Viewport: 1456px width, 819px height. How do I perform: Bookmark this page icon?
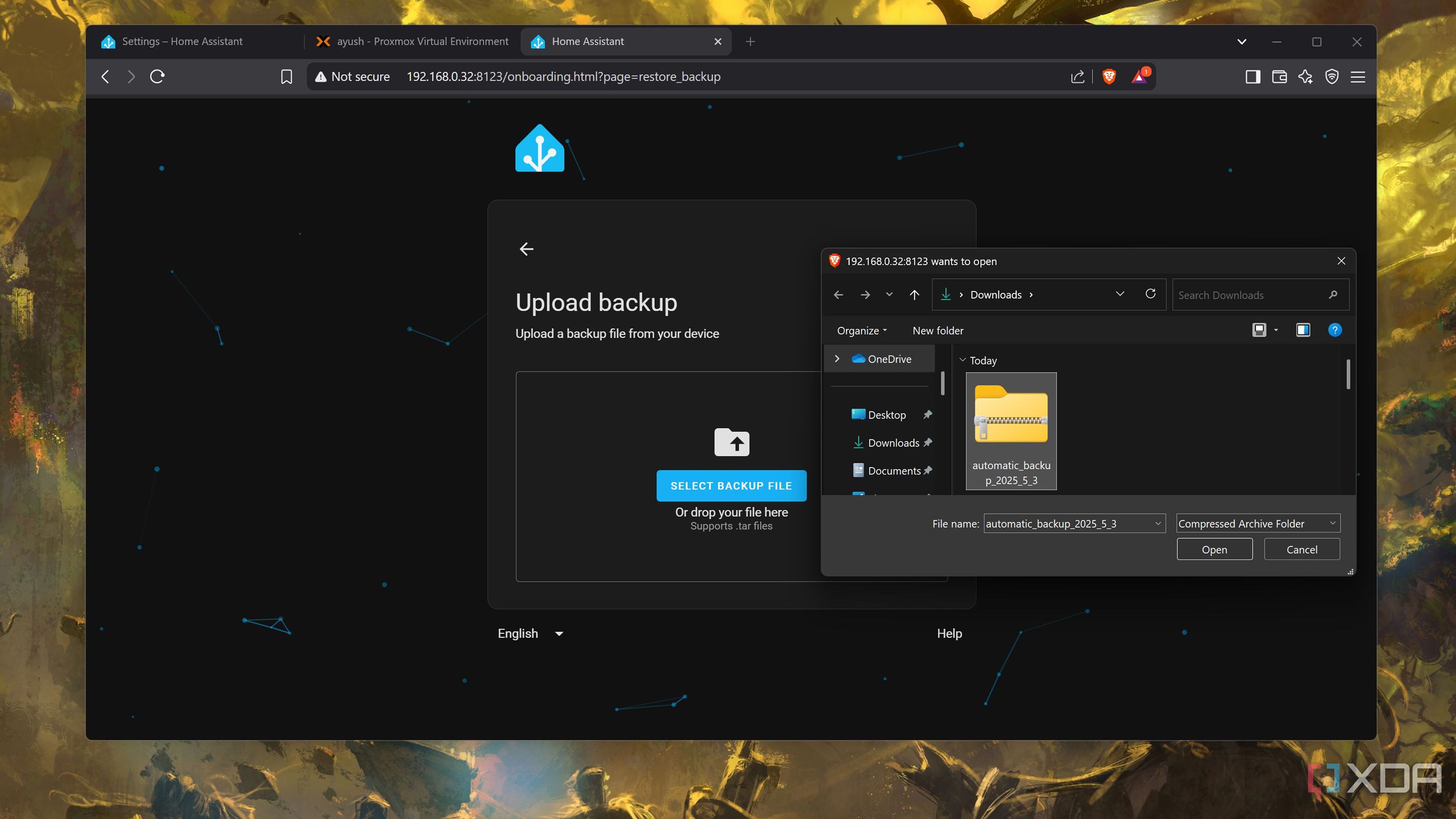287,76
